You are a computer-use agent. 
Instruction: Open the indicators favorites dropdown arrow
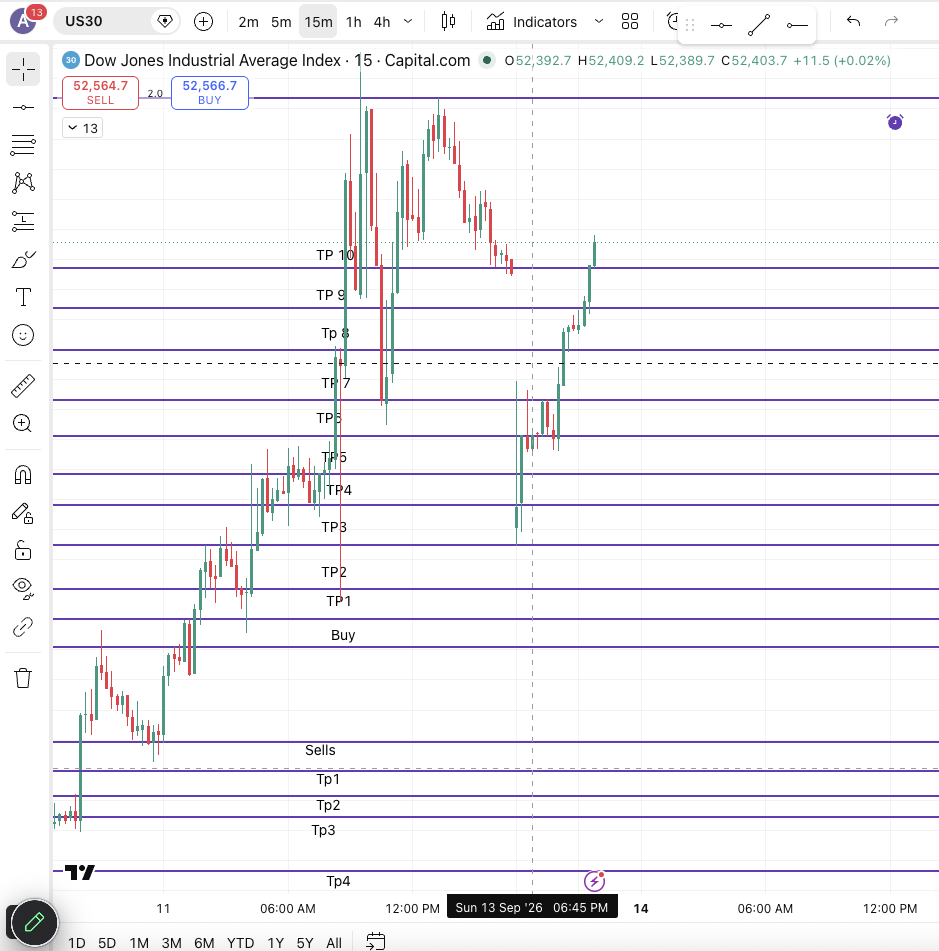[x=599, y=22]
